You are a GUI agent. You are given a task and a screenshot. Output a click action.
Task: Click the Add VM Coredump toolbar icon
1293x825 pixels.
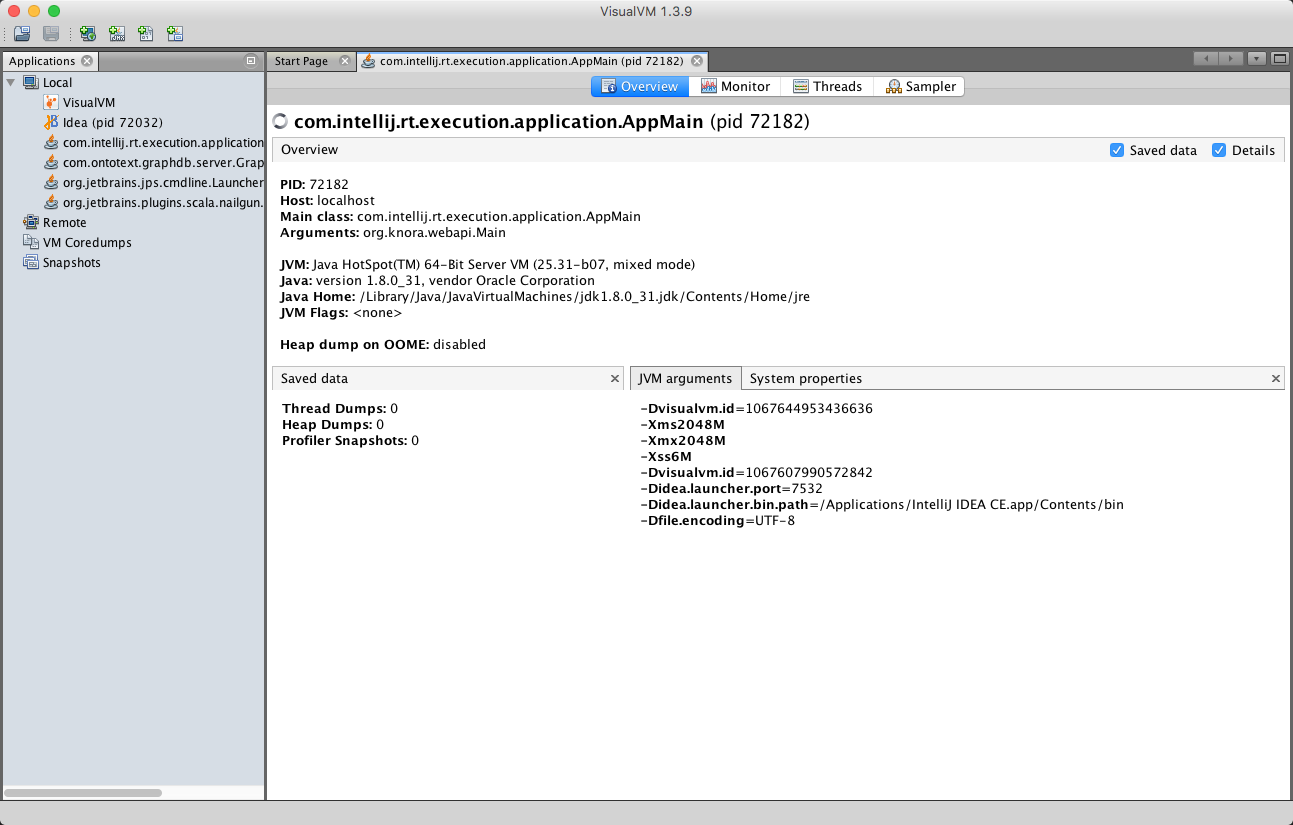click(146, 33)
